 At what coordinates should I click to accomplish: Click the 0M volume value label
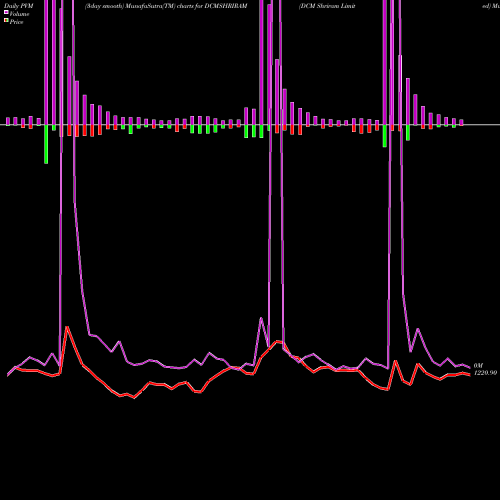(478, 366)
